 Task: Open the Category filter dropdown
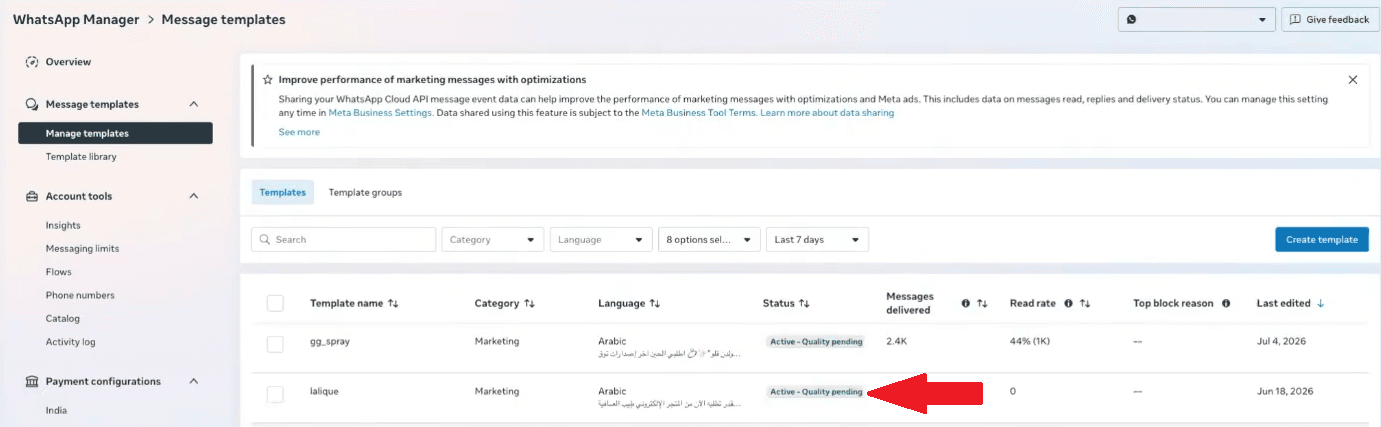(x=493, y=240)
